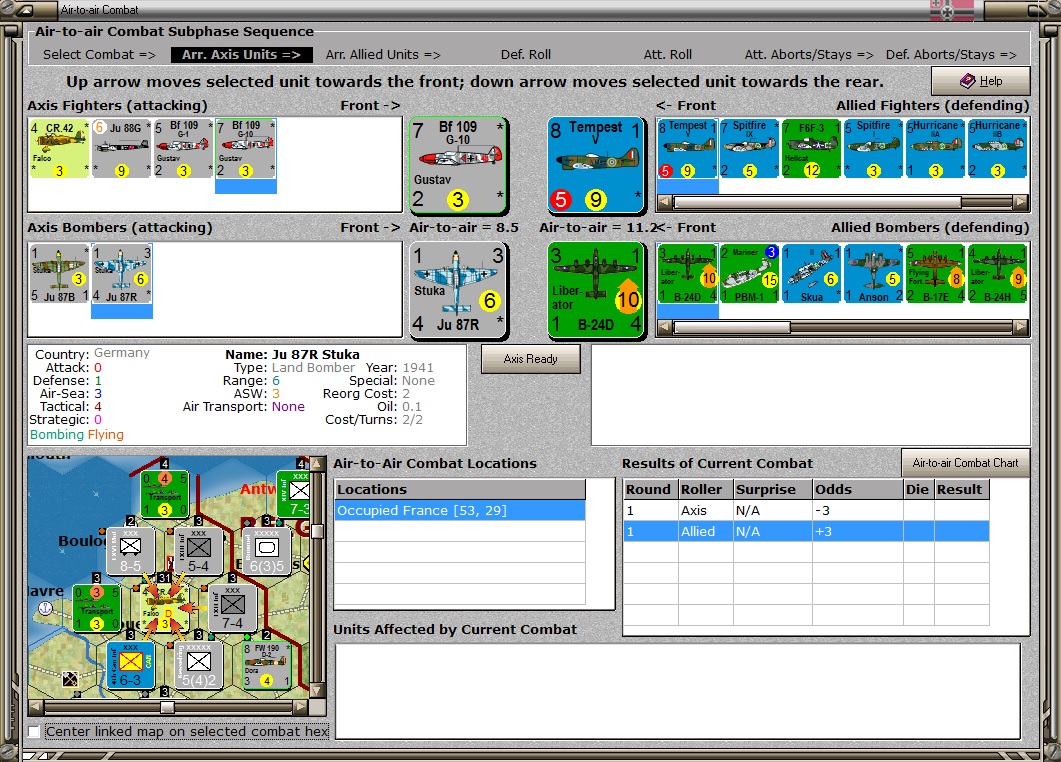
Task: Select the Bf 109 G-1 fighter with rating 5
Action: pos(183,148)
